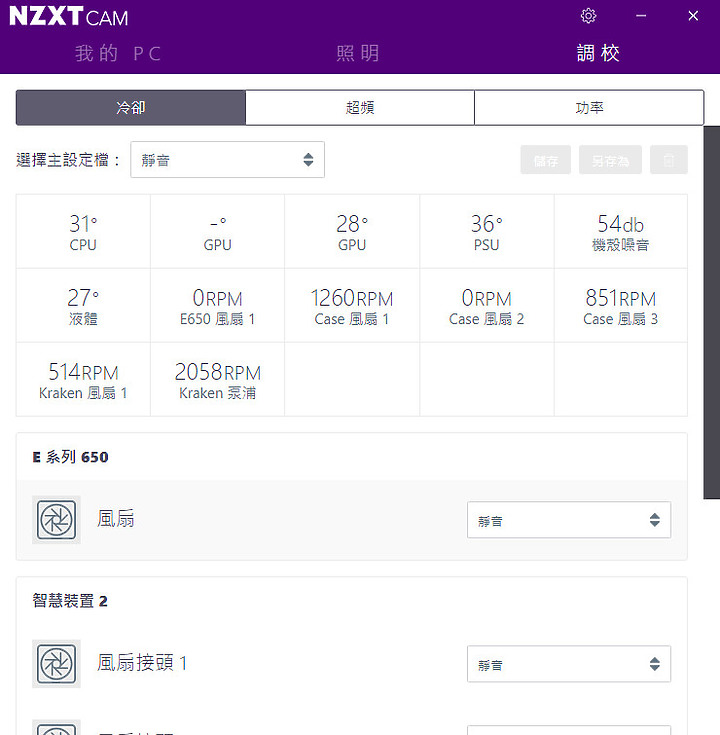720x735 pixels.
Task: Click the 智慧裝置 2 section header
Action: coord(70,601)
